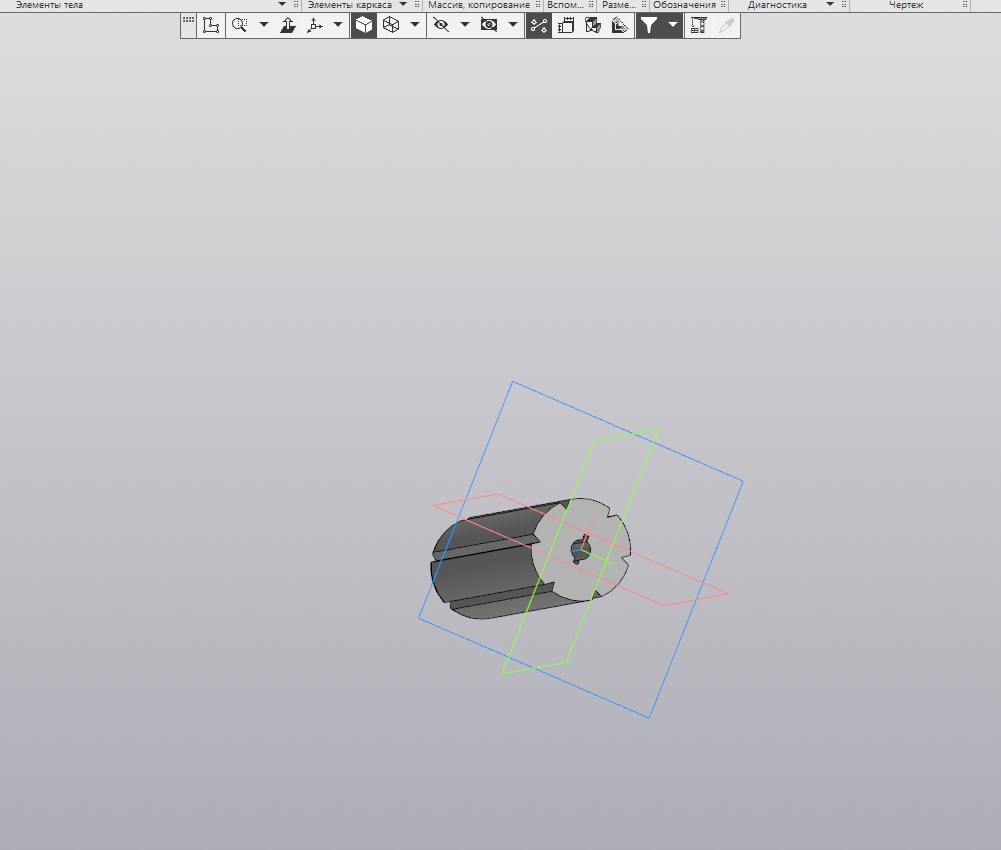Click grip dots next to 'Чертеж'
The height and width of the screenshot is (850, 1001).
pyautogui.click(x=965, y=4)
